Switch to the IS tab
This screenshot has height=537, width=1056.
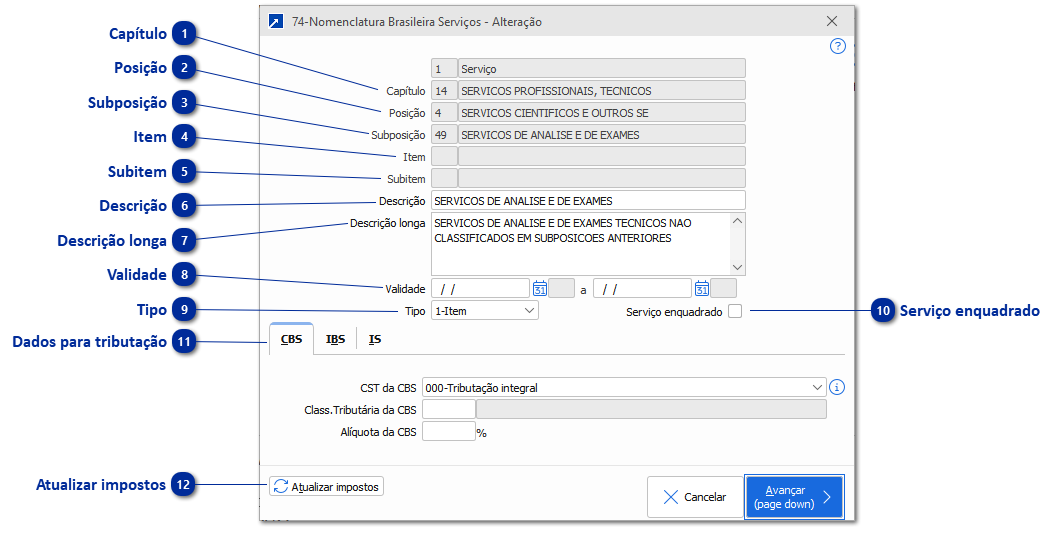375,340
